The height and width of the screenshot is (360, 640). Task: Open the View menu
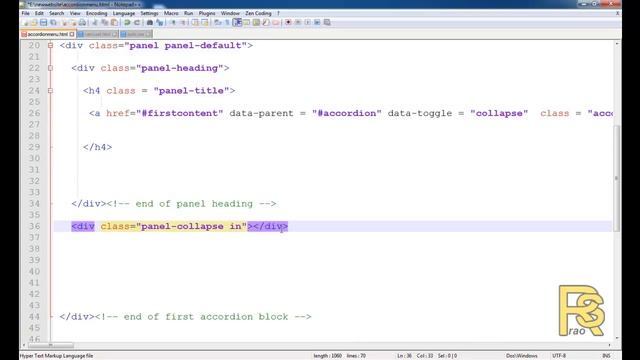(75, 13)
